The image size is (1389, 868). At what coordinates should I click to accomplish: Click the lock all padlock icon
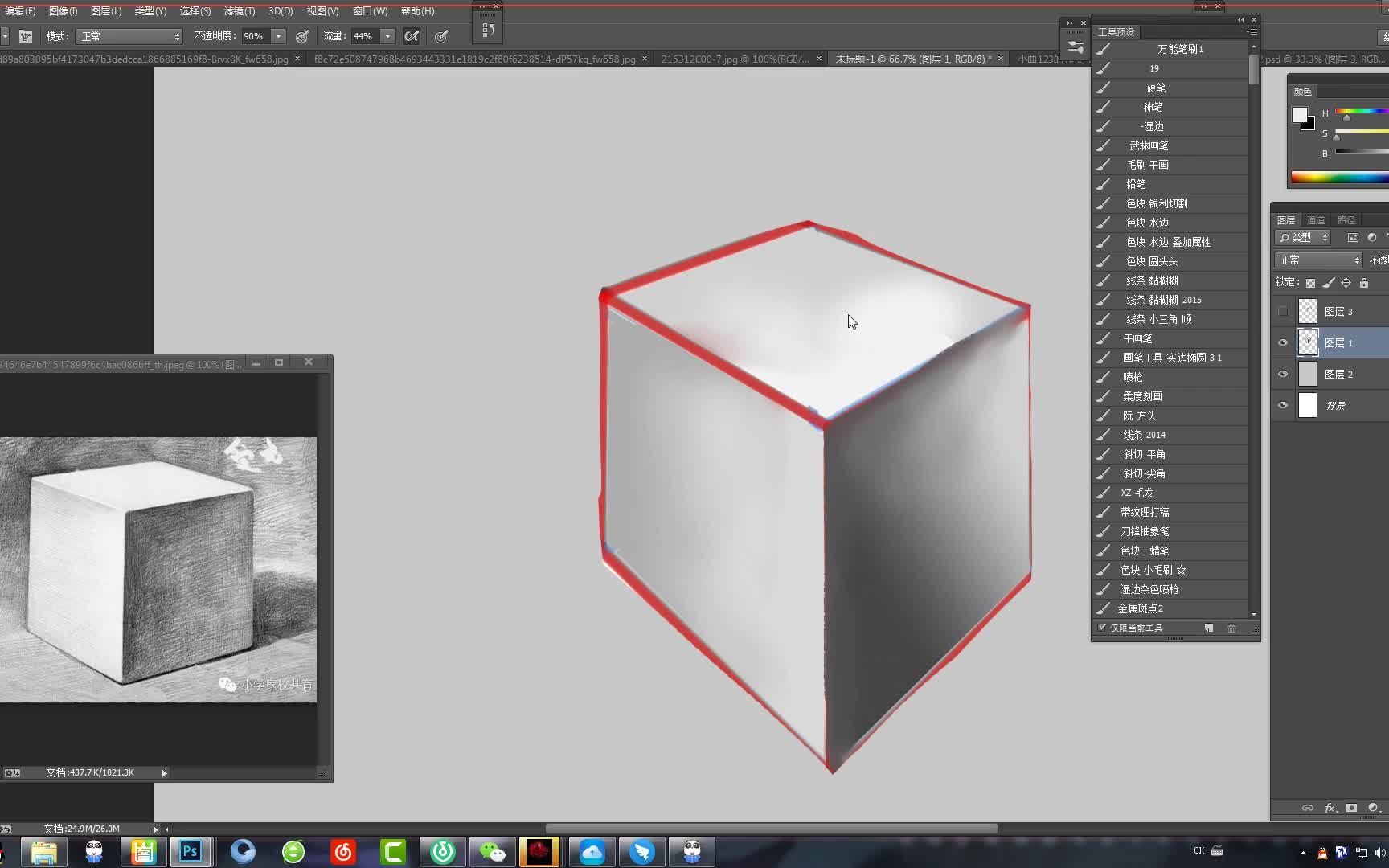coord(1364,283)
